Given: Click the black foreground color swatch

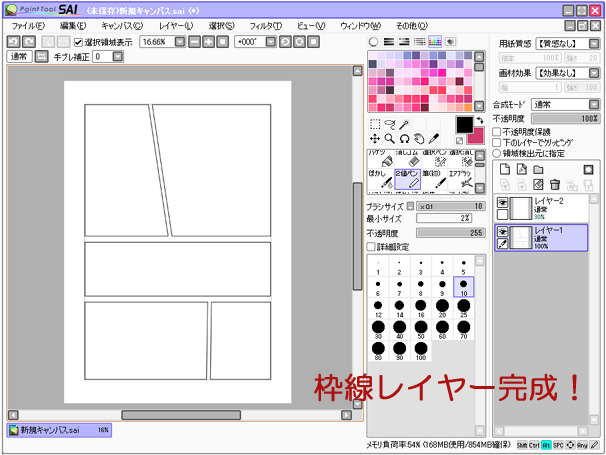Looking at the screenshot, I should click(464, 125).
